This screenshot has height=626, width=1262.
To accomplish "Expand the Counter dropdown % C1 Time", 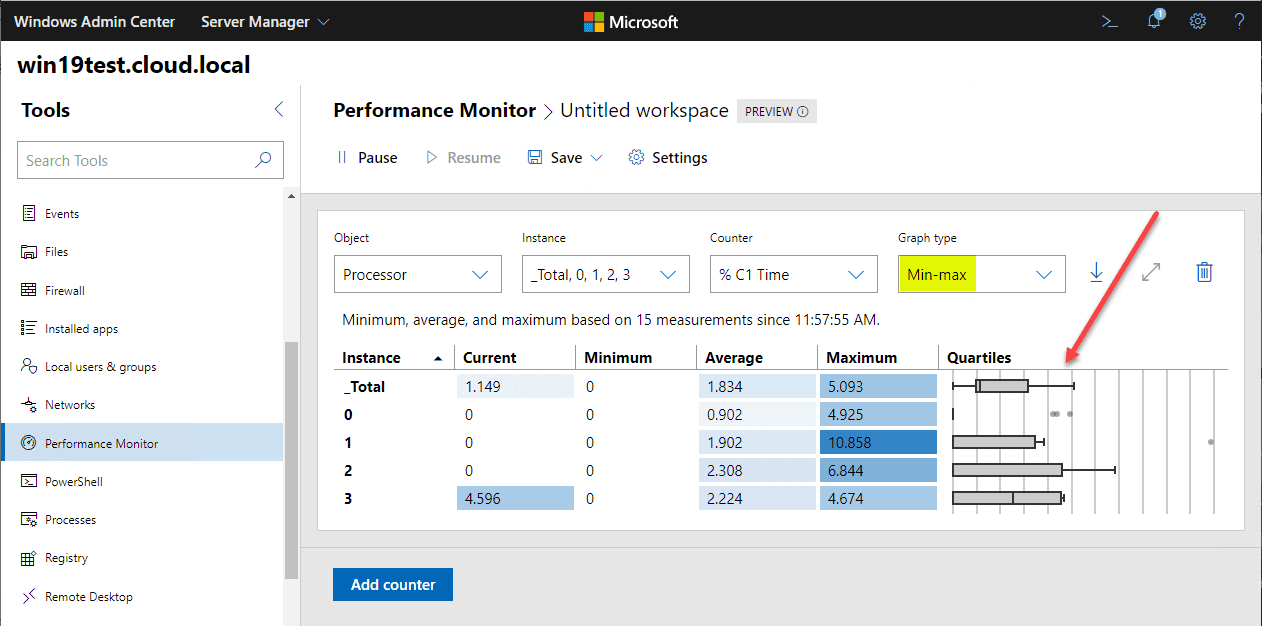I will tap(793, 275).
